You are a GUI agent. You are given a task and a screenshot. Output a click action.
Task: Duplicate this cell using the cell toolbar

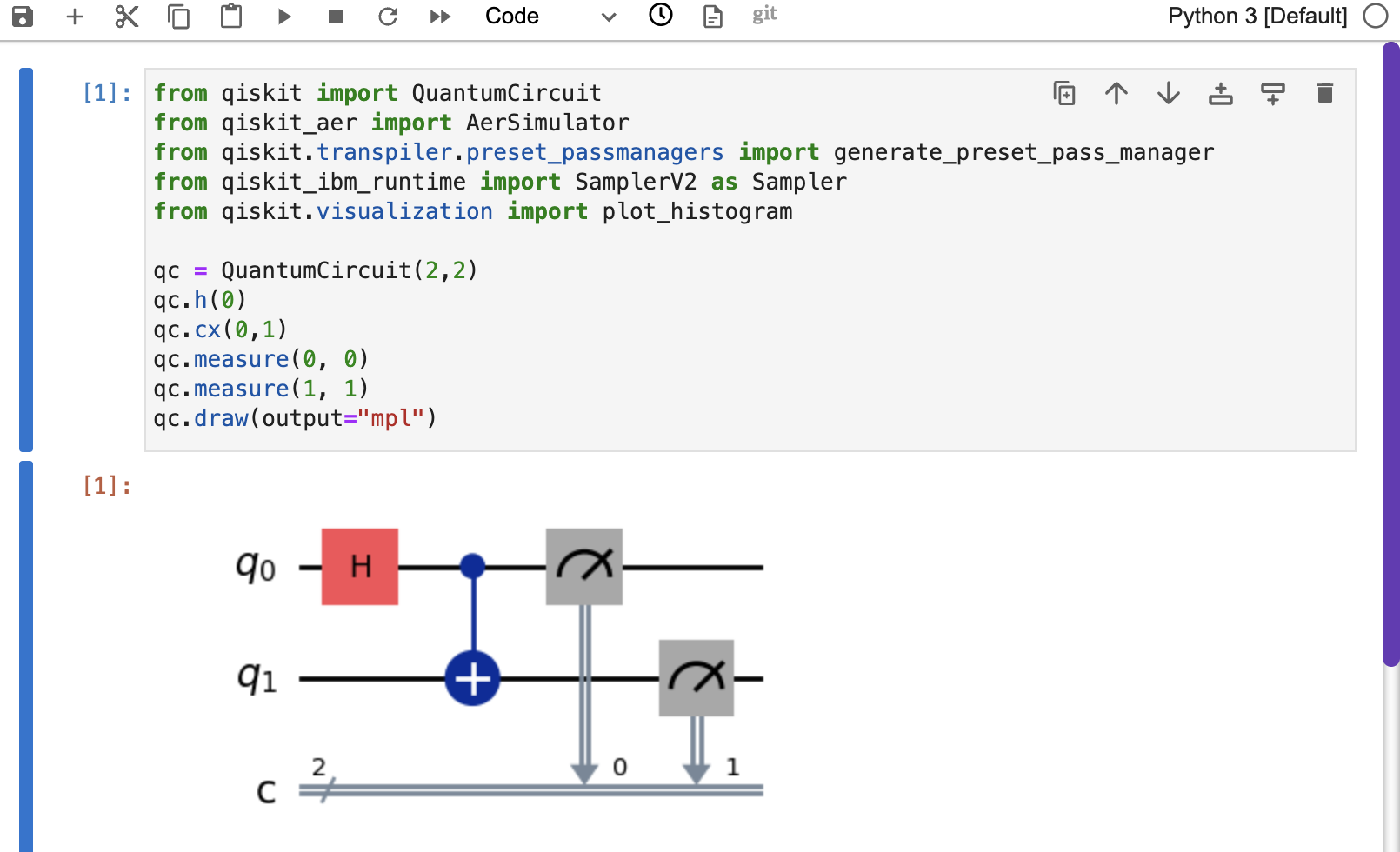pyautogui.click(x=1064, y=93)
